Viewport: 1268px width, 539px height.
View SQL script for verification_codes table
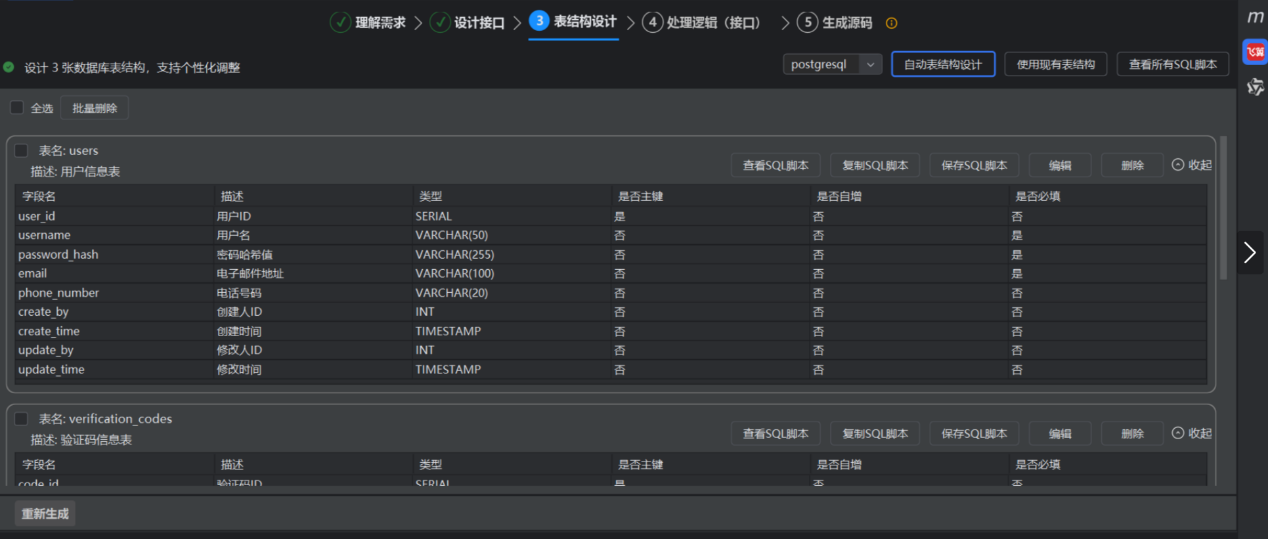[x=776, y=433]
